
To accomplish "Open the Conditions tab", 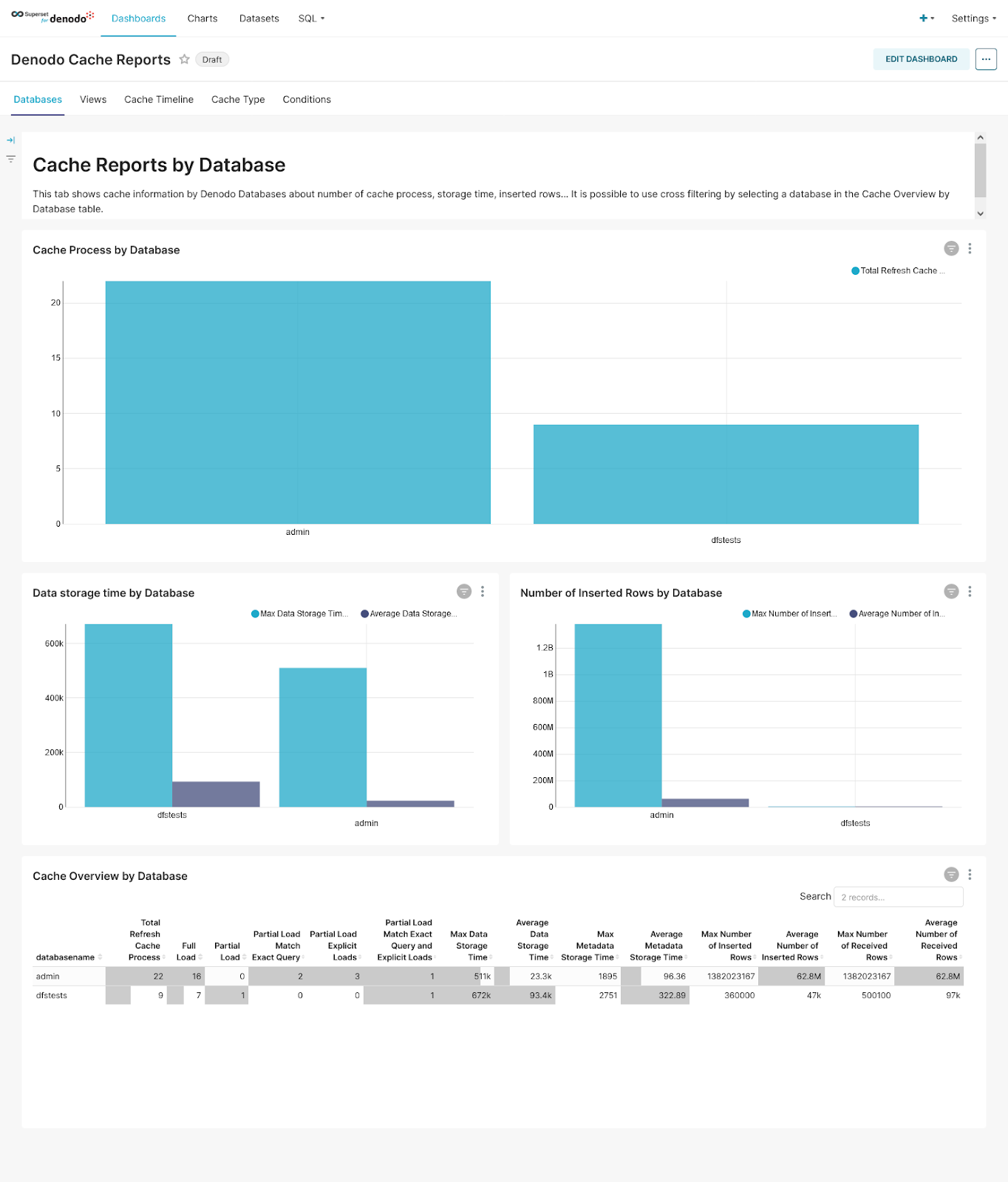I will (x=307, y=100).
